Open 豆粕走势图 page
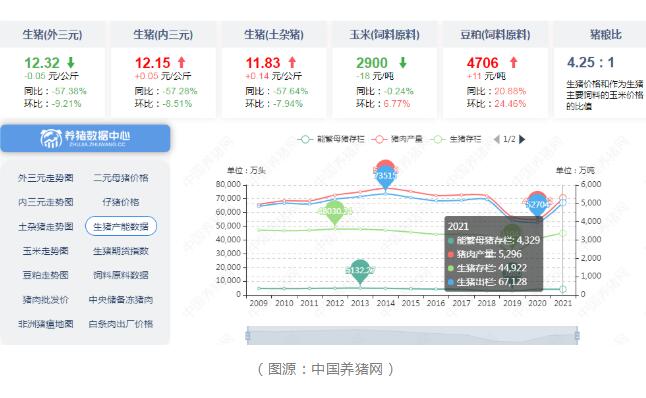646x398 pixels. [x=46, y=275]
